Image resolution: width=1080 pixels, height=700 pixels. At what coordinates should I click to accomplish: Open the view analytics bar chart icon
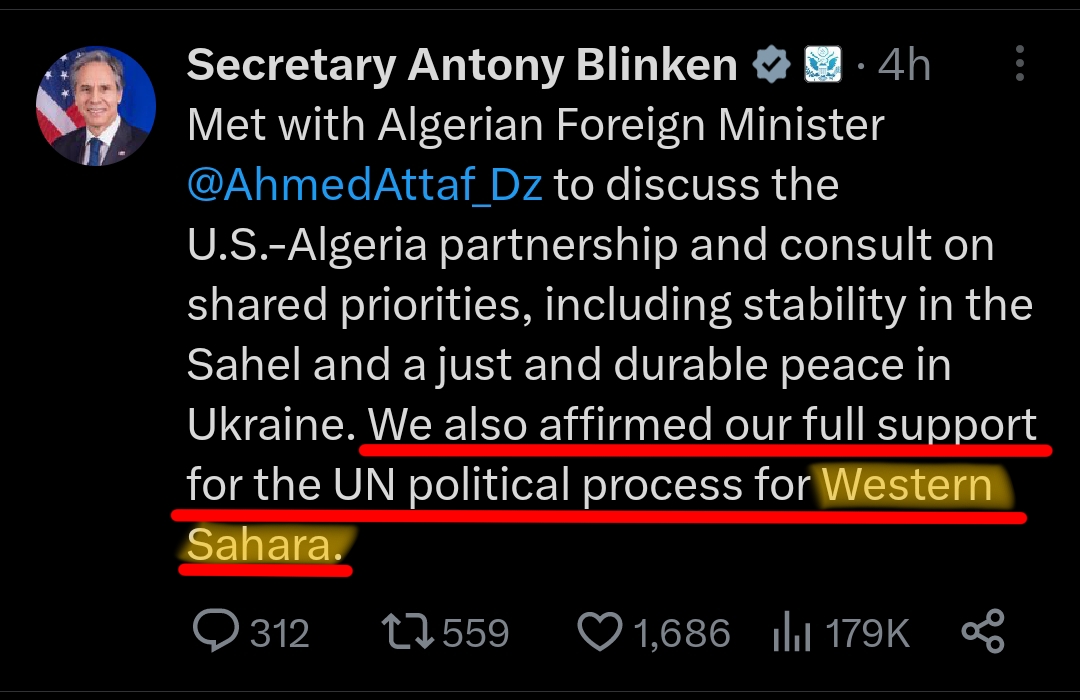coord(791,633)
